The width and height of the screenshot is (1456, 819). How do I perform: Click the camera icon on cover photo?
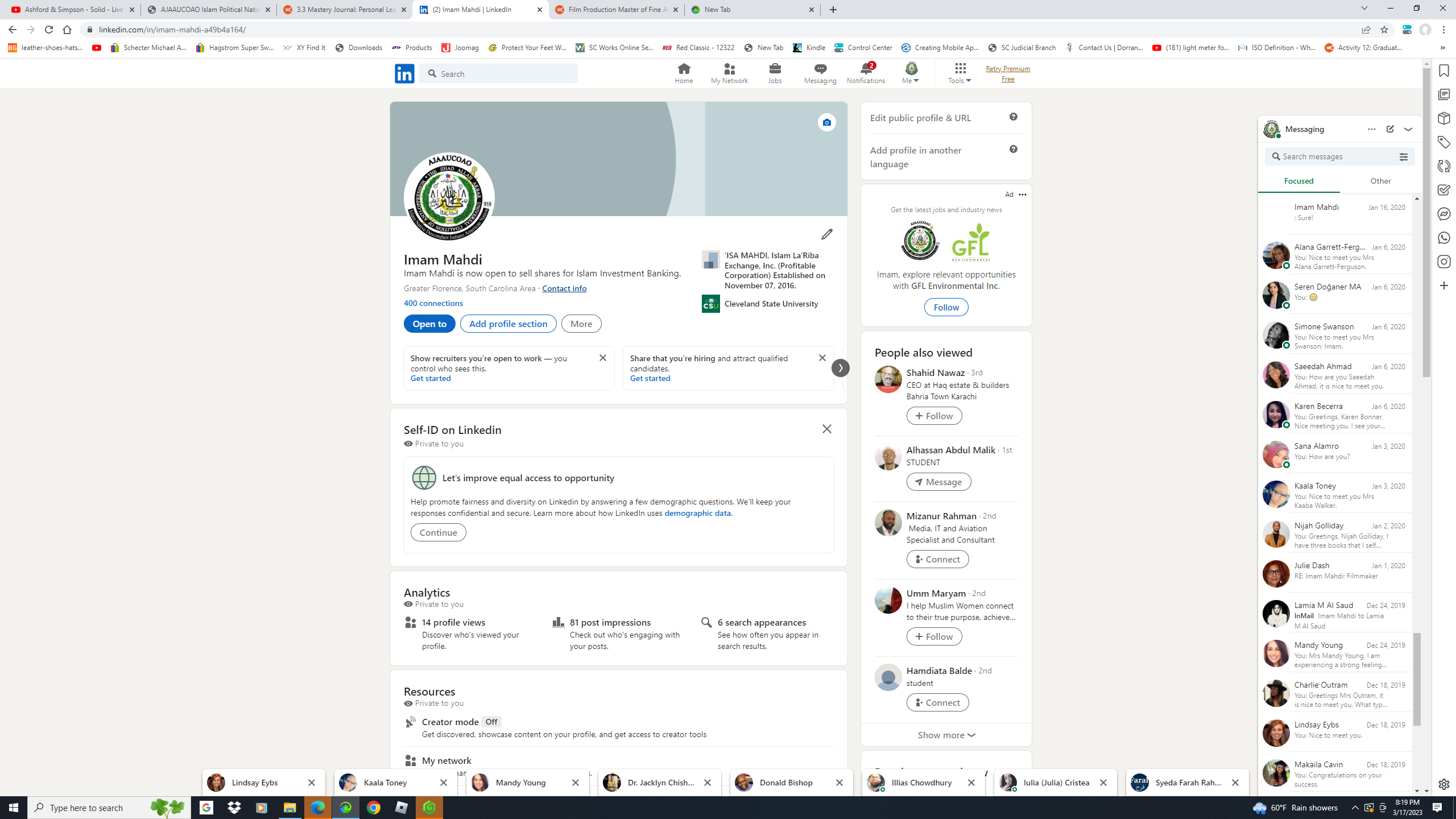click(x=826, y=122)
